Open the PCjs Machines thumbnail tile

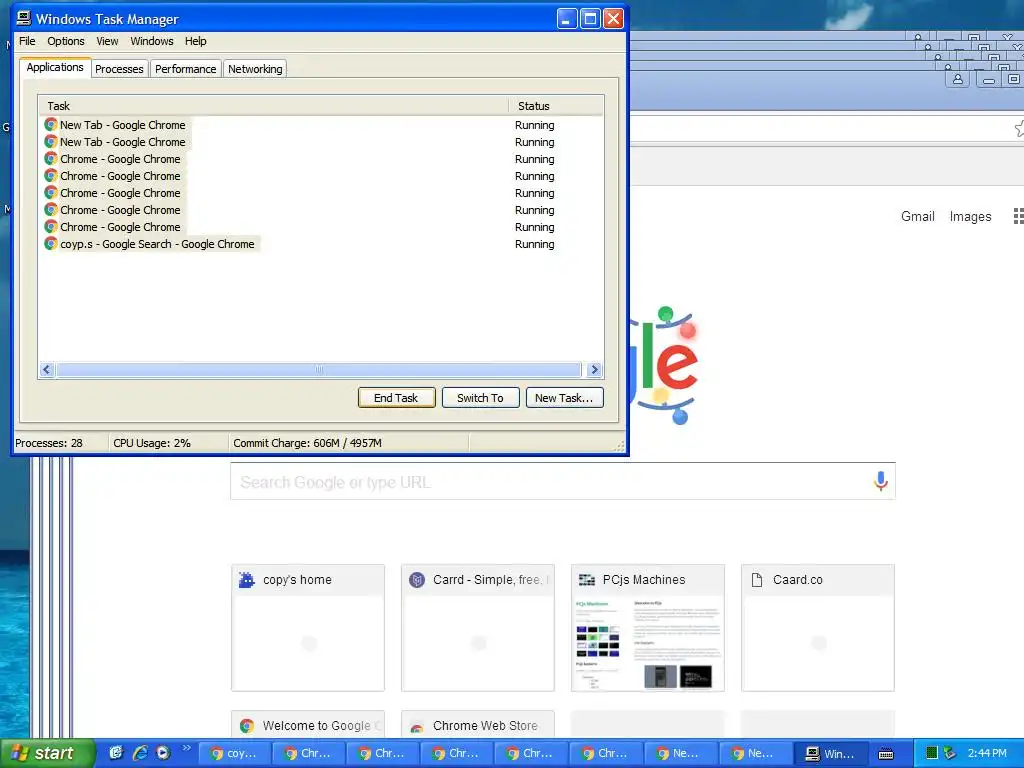point(648,628)
